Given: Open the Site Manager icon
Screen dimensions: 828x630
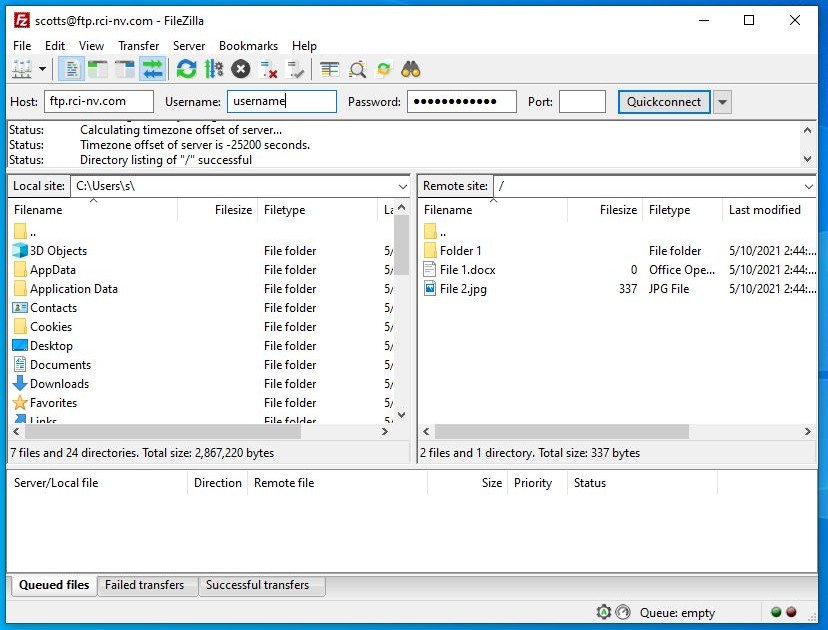Looking at the screenshot, I should point(22,69).
